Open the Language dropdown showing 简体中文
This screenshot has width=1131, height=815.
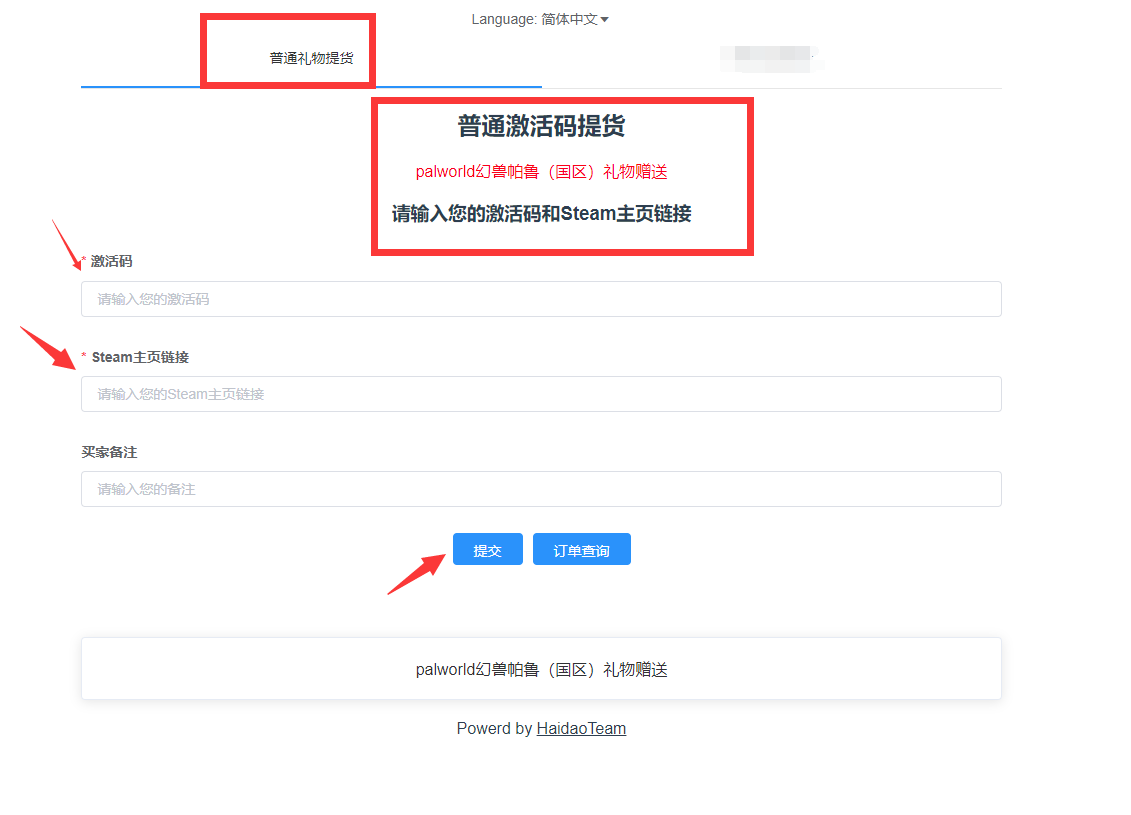coord(574,19)
